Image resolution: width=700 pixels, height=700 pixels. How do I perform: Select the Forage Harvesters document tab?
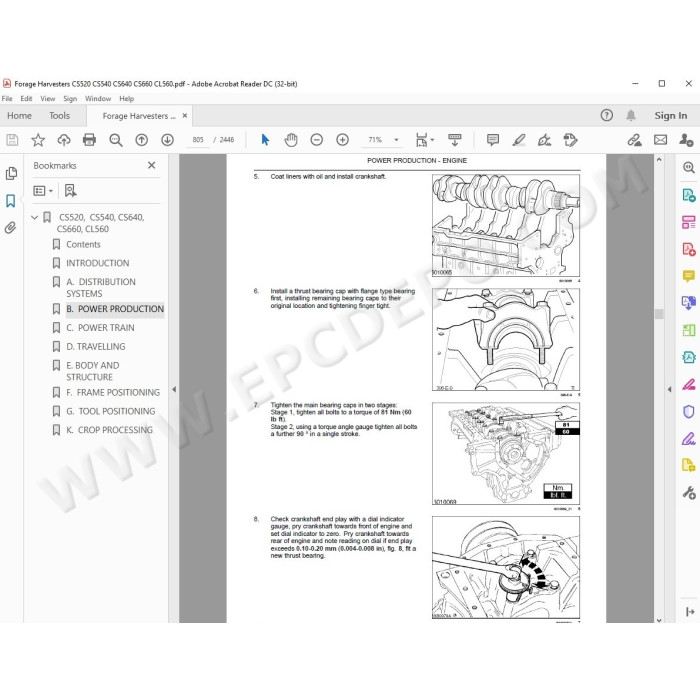[x=139, y=116]
